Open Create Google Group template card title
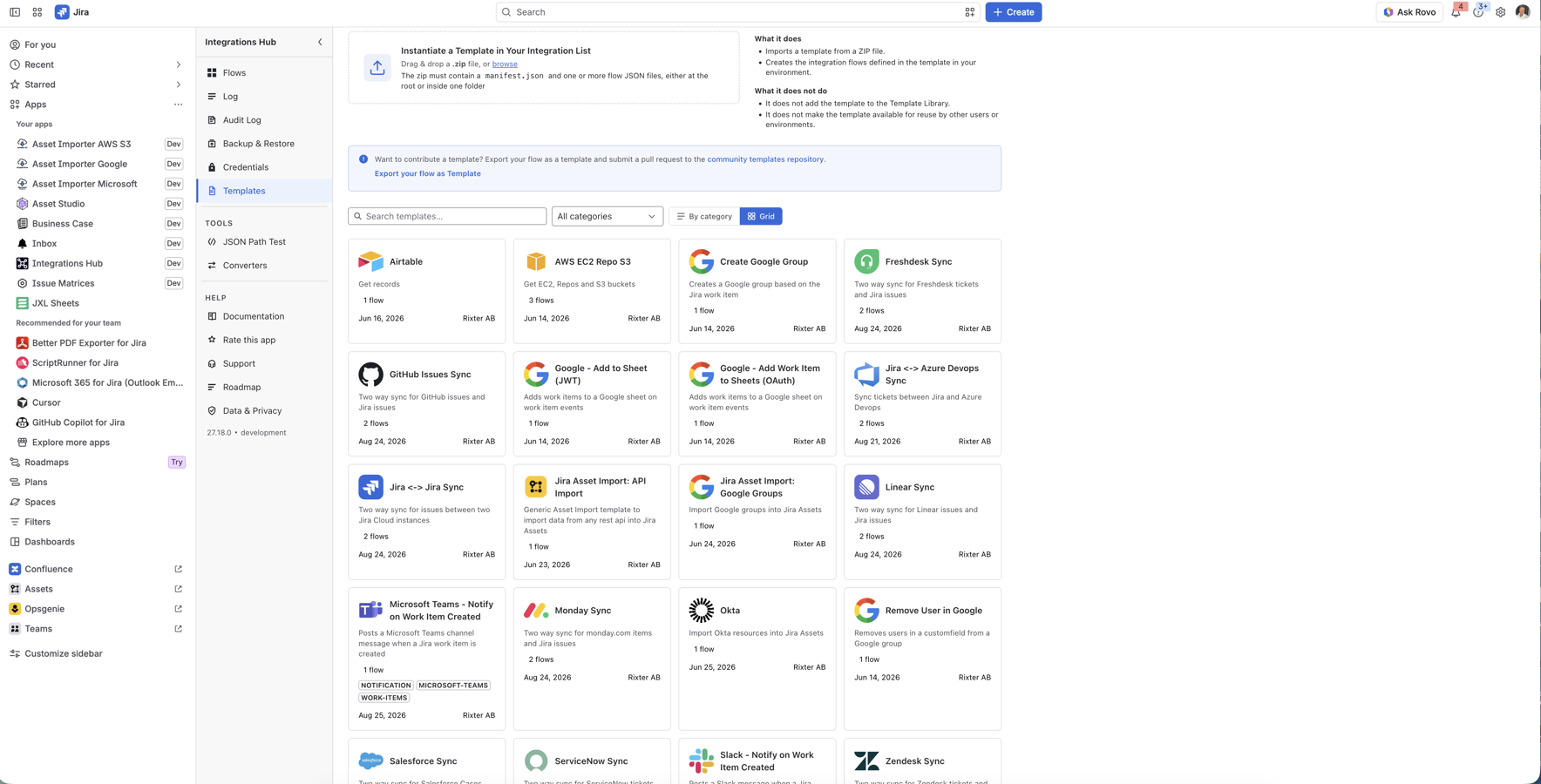 click(764, 261)
